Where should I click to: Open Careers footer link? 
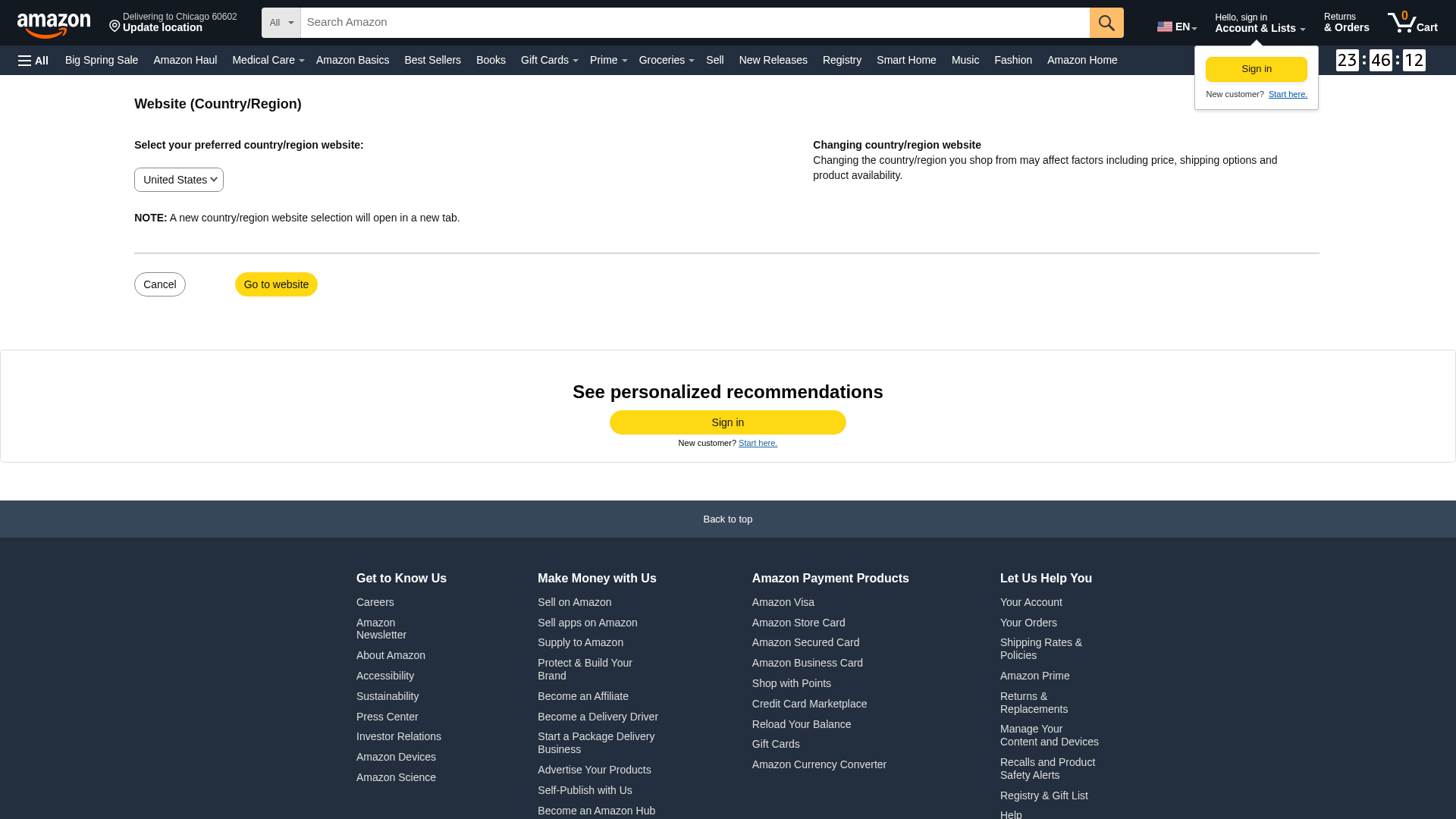pyautogui.click(x=375, y=602)
